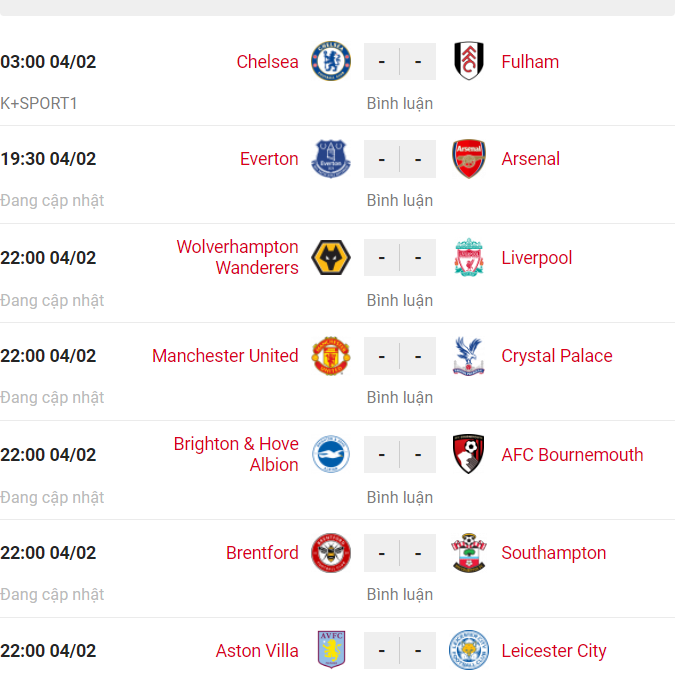Click the Manchester United crest
This screenshot has height=685, width=689.
pyautogui.click(x=331, y=356)
